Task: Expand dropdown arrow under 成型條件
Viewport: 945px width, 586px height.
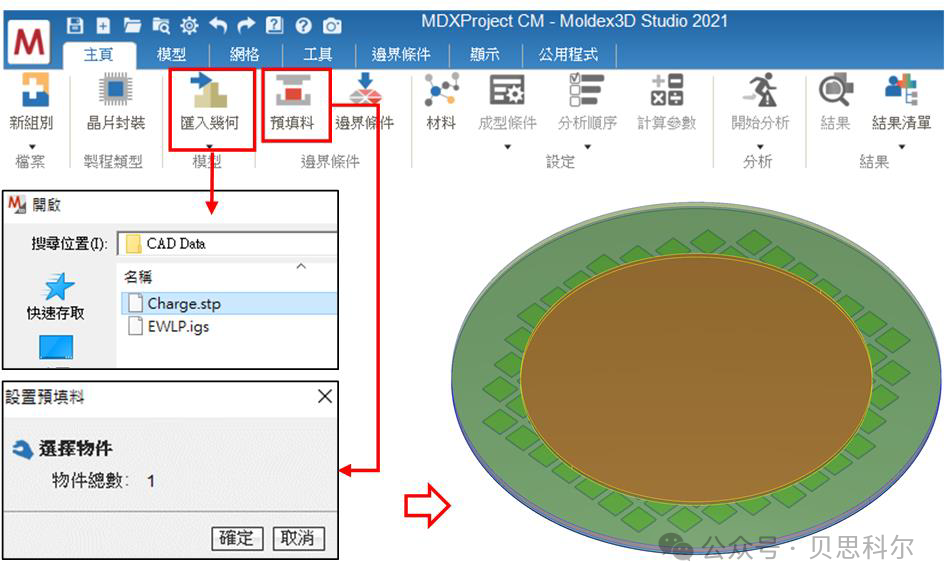Action: tap(507, 146)
